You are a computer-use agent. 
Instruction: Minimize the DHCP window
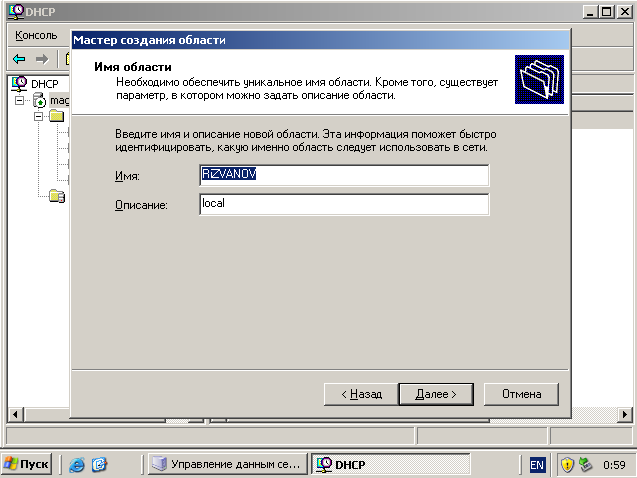[x=589, y=12]
